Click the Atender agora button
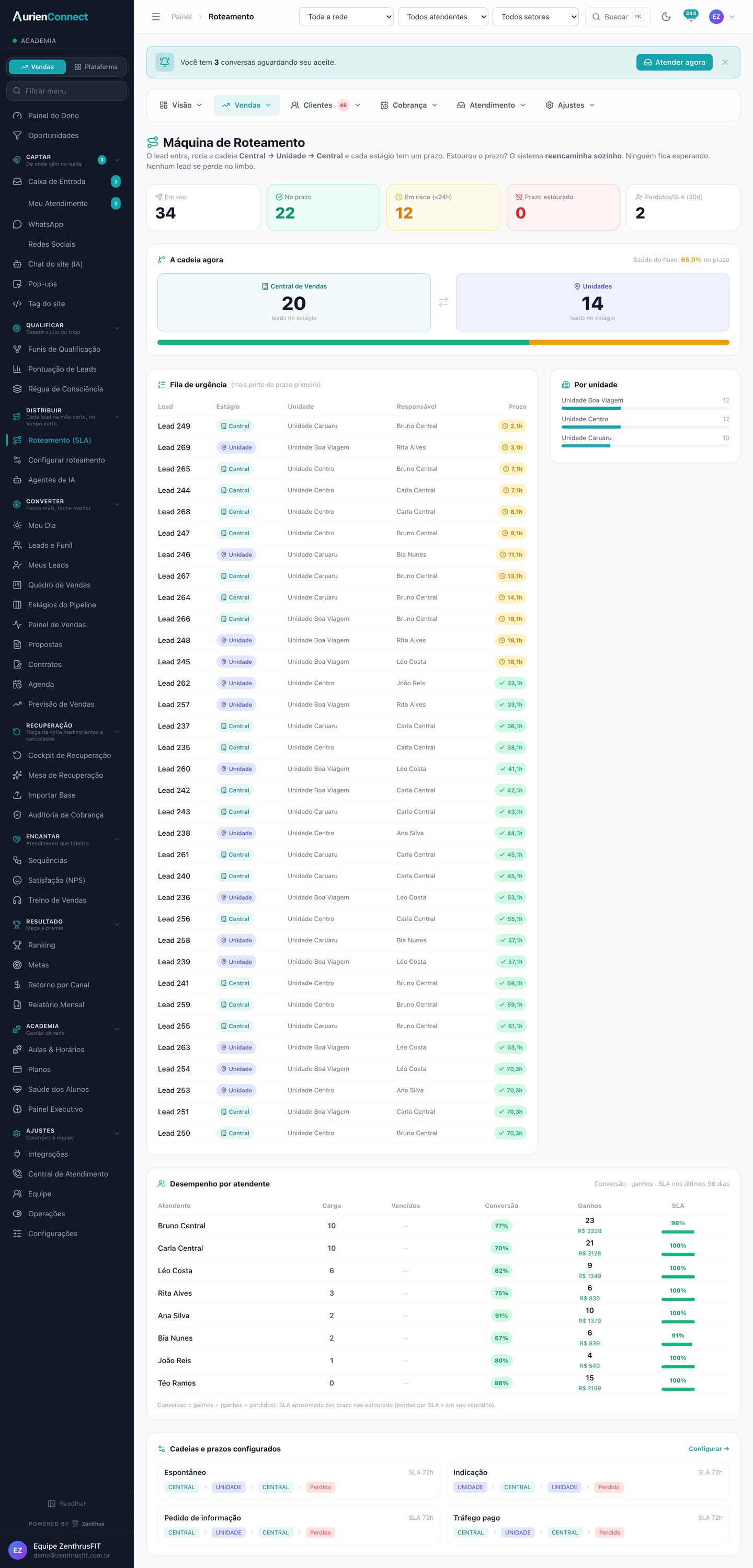 (675, 62)
